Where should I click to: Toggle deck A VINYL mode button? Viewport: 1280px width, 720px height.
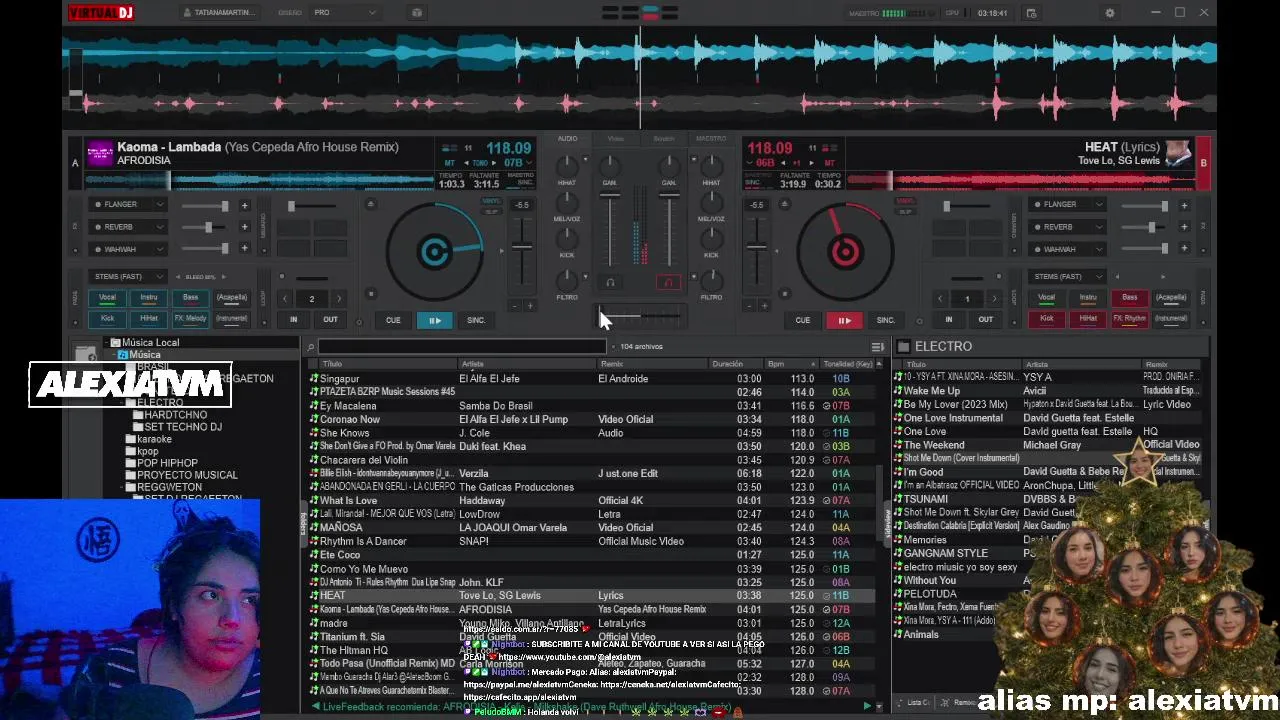pos(491,201)
